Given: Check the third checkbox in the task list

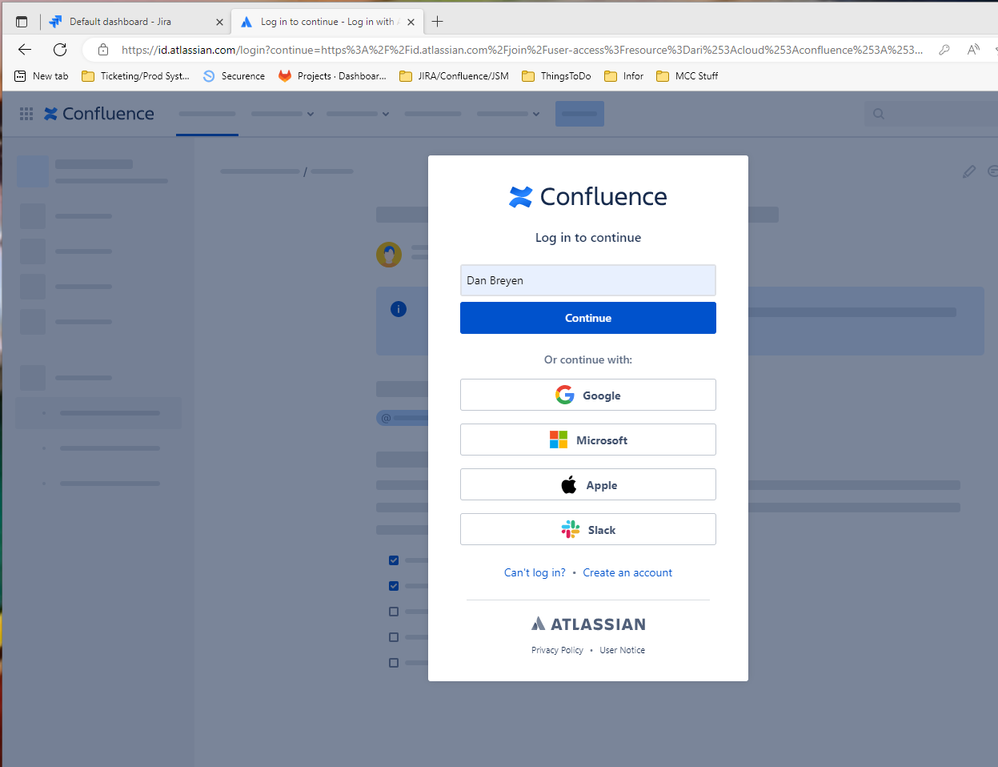Looking at the screenshot, I should pyautogui.click(x=394, y=612).
